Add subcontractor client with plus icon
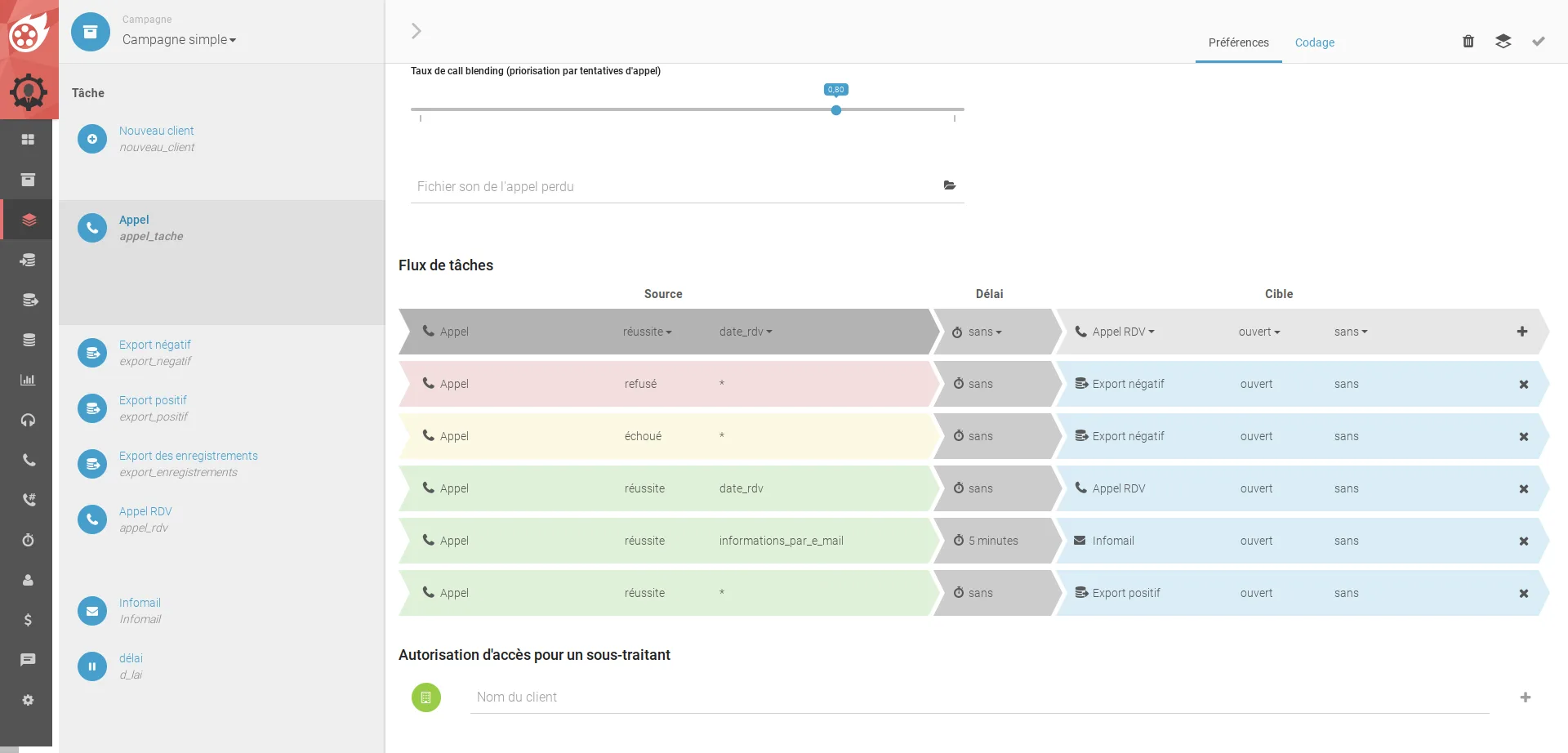Viewport: 1568px width, 753px height. (1526, 697)
